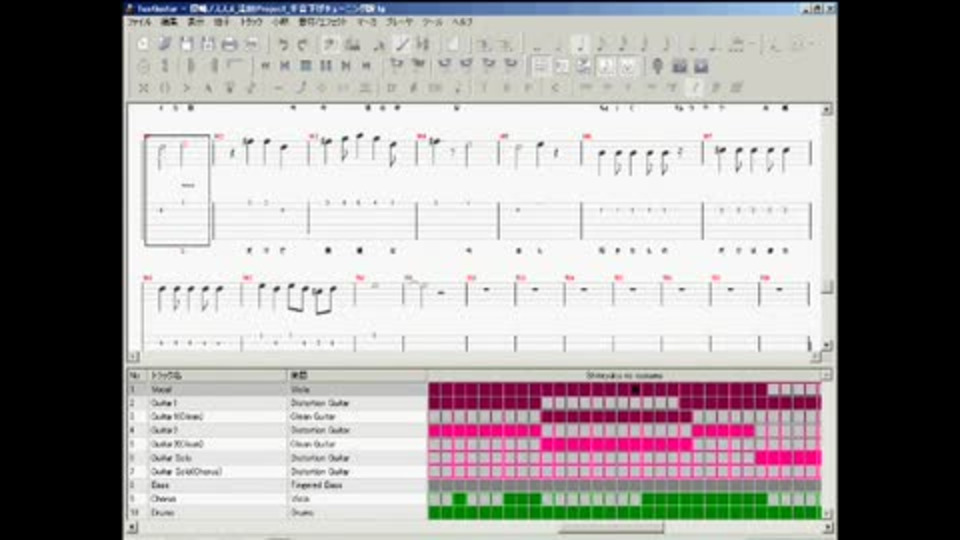960x540 pixels.
Task: Click the tempo icon in second toolbar row
Action: 143,66
